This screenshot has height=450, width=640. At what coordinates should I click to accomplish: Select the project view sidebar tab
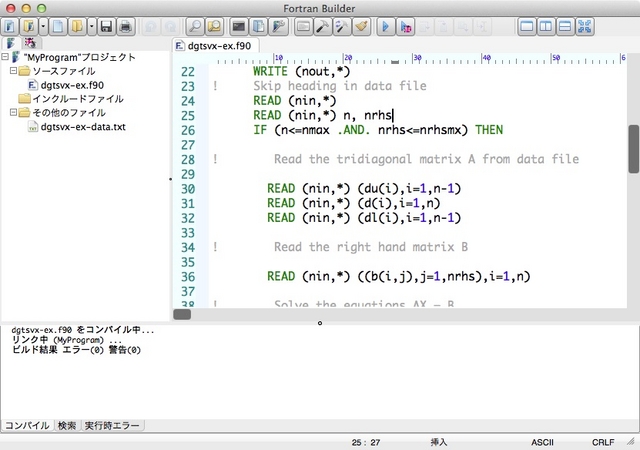[11, 43]
